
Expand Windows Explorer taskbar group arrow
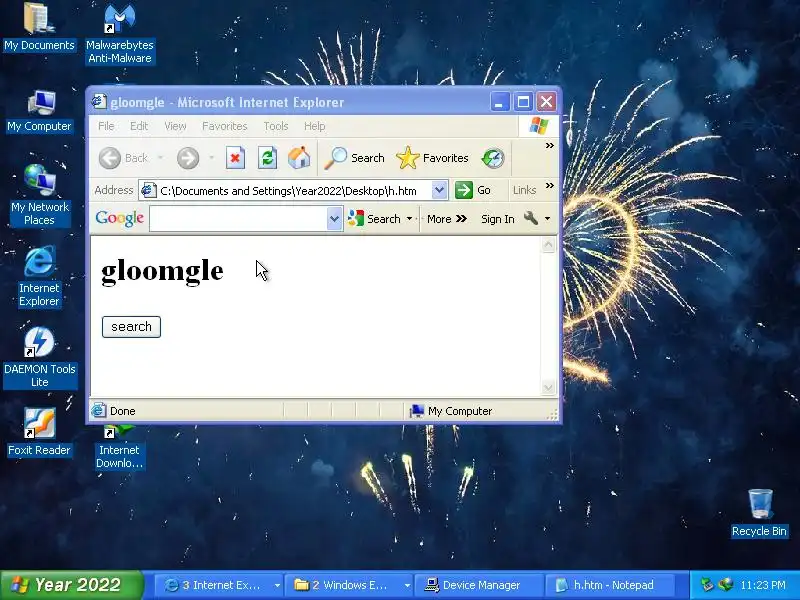[x=407, y=585]
